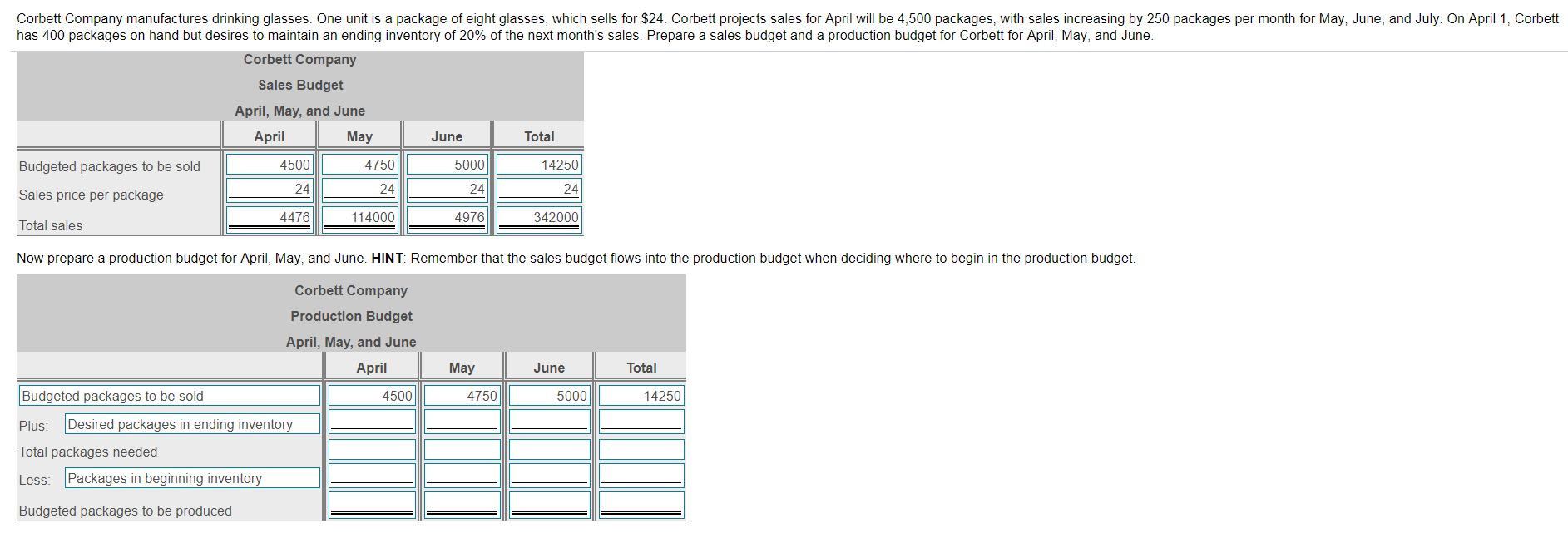
Task: Click the 'Budgeted packages to be produced' row label
Action: [126, 511]
